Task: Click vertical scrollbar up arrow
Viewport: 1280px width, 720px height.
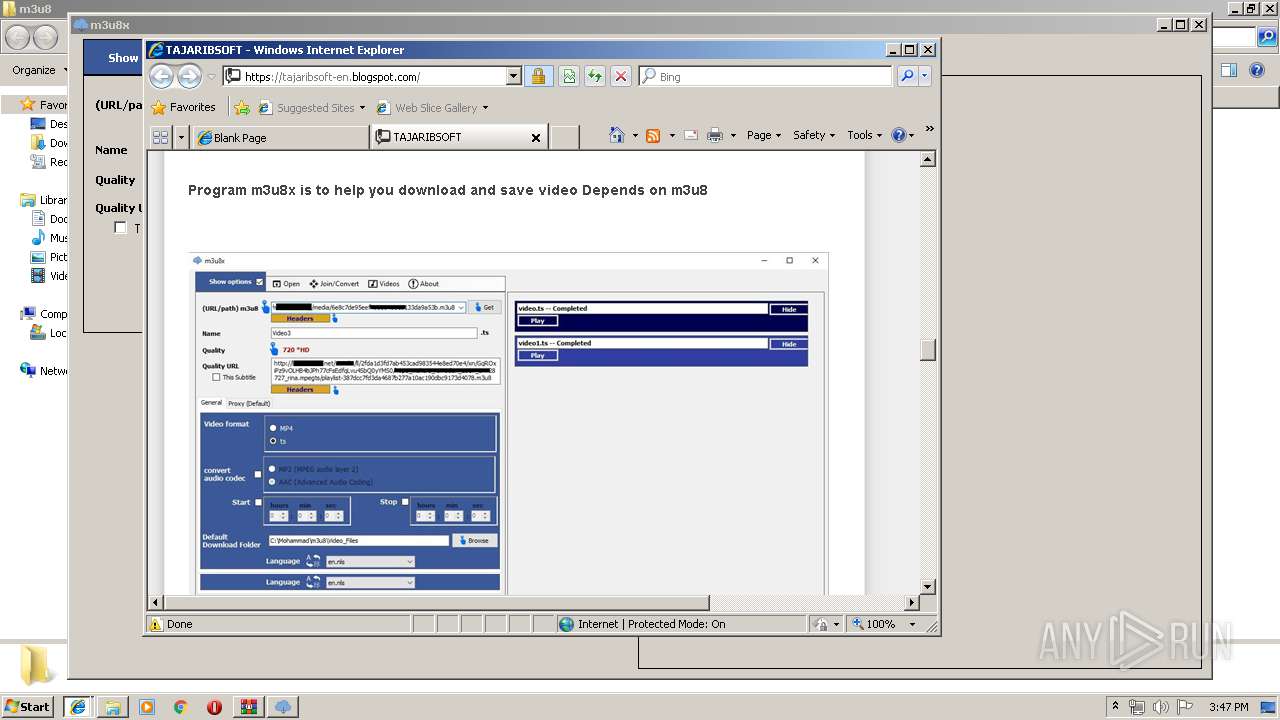Action: click(x=928, y=159)
